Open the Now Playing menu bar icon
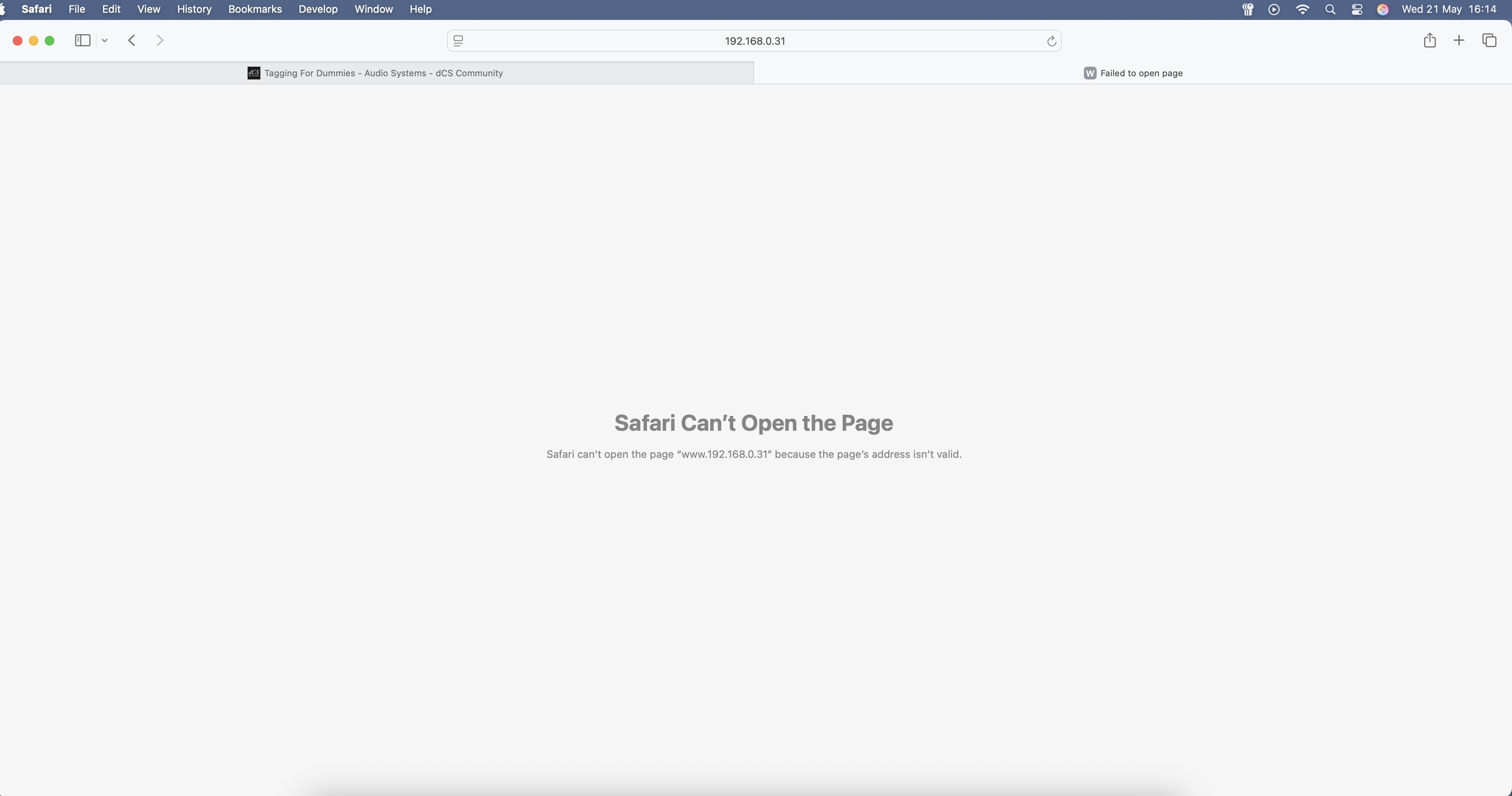The width and height of the screenshot is (1512, 796). point(1274,10)
